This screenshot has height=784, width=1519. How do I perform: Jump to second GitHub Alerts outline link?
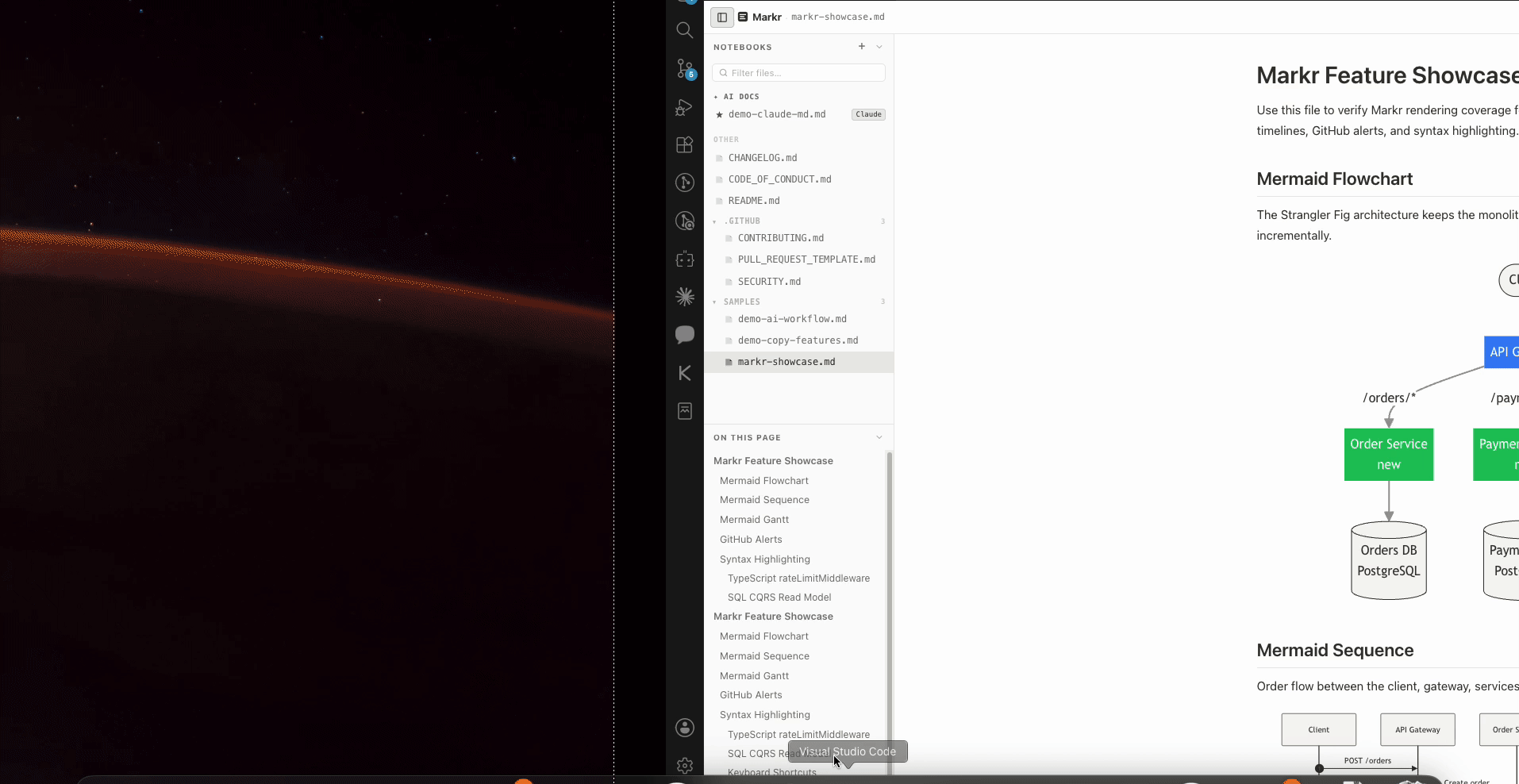coord(751,695)
